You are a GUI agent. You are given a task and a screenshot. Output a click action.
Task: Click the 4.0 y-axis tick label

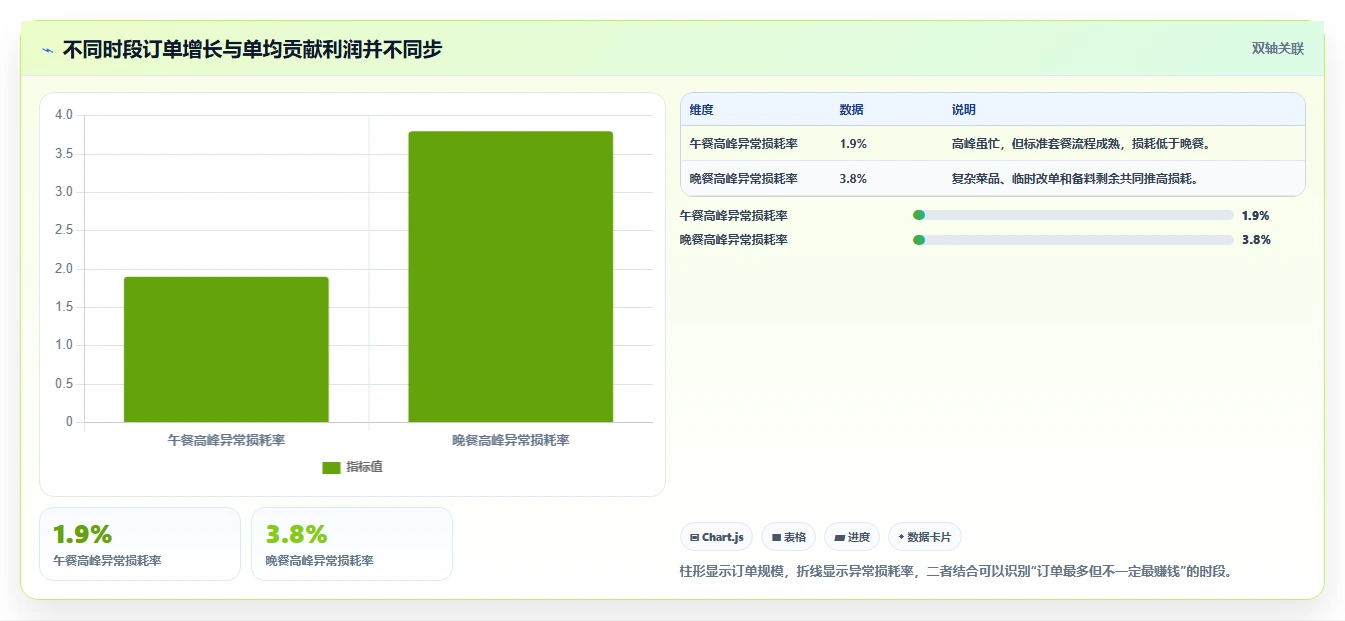click(64, 115)
